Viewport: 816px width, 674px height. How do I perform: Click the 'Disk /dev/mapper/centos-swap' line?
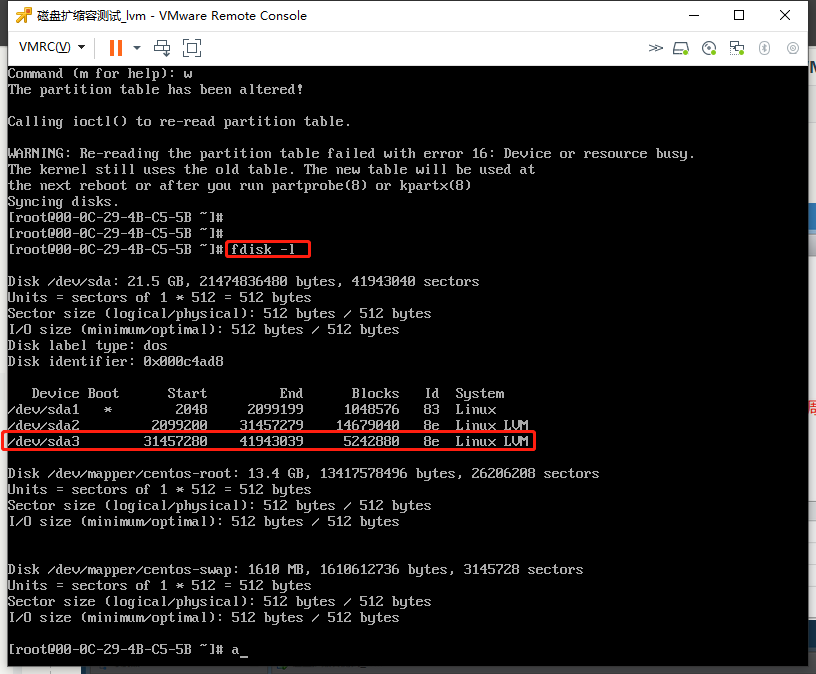295,569
